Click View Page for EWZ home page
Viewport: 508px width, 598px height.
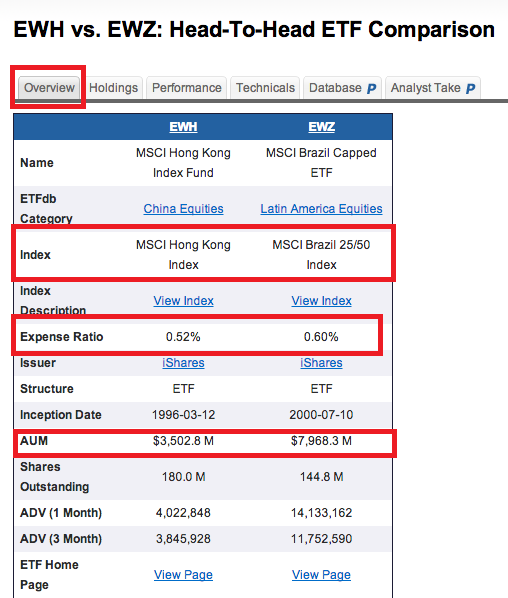tap(322, 575)
